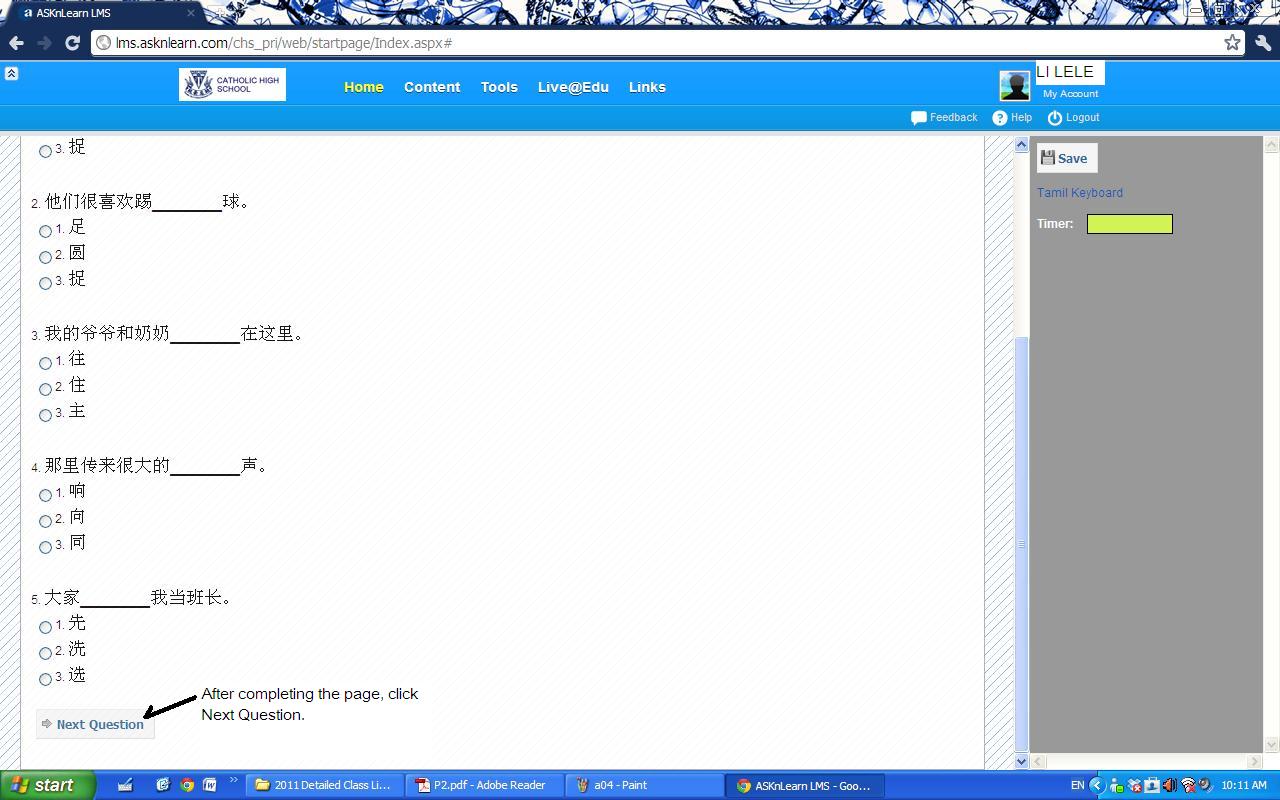Open the Tamil Keyboard link
The width and height of the screenshot is (1280, 800).
(x=1080, y=193)
